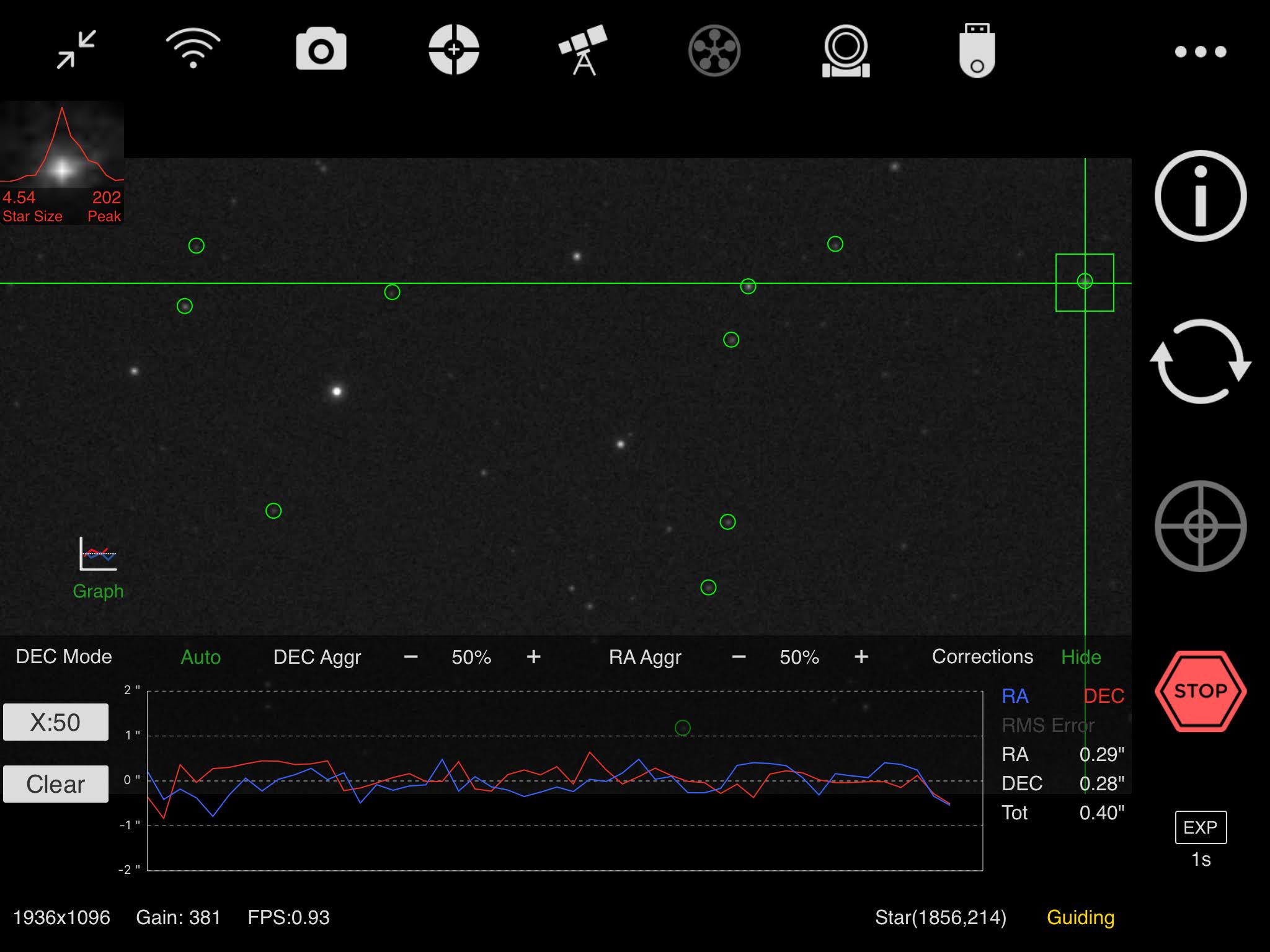Viewport: 1270px width, 952px height.
Task: Click the X:50 graph scale button
Action: click(x=56, y=722)
